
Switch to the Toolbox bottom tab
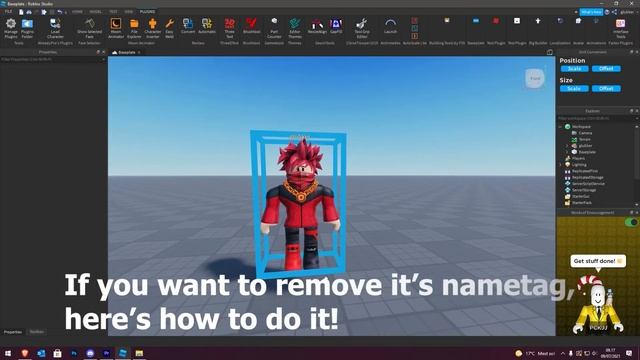pyautogui.click(x=36, y=332)
